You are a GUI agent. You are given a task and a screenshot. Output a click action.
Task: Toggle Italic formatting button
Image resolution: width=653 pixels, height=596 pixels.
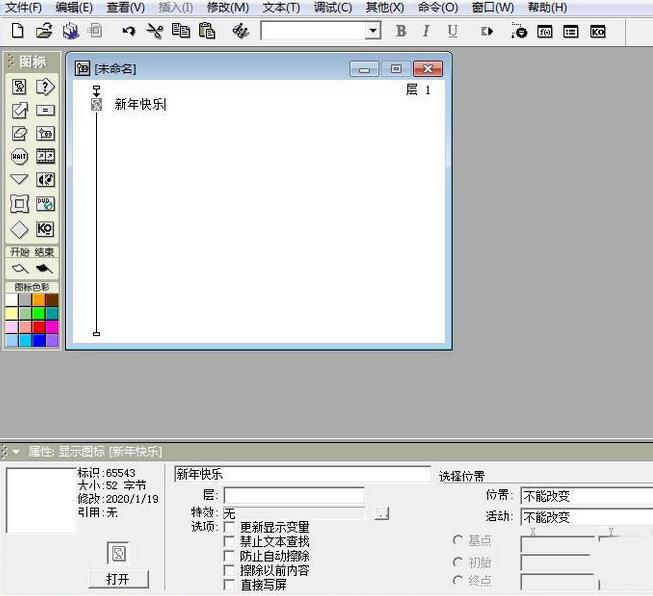click(426, 31)
